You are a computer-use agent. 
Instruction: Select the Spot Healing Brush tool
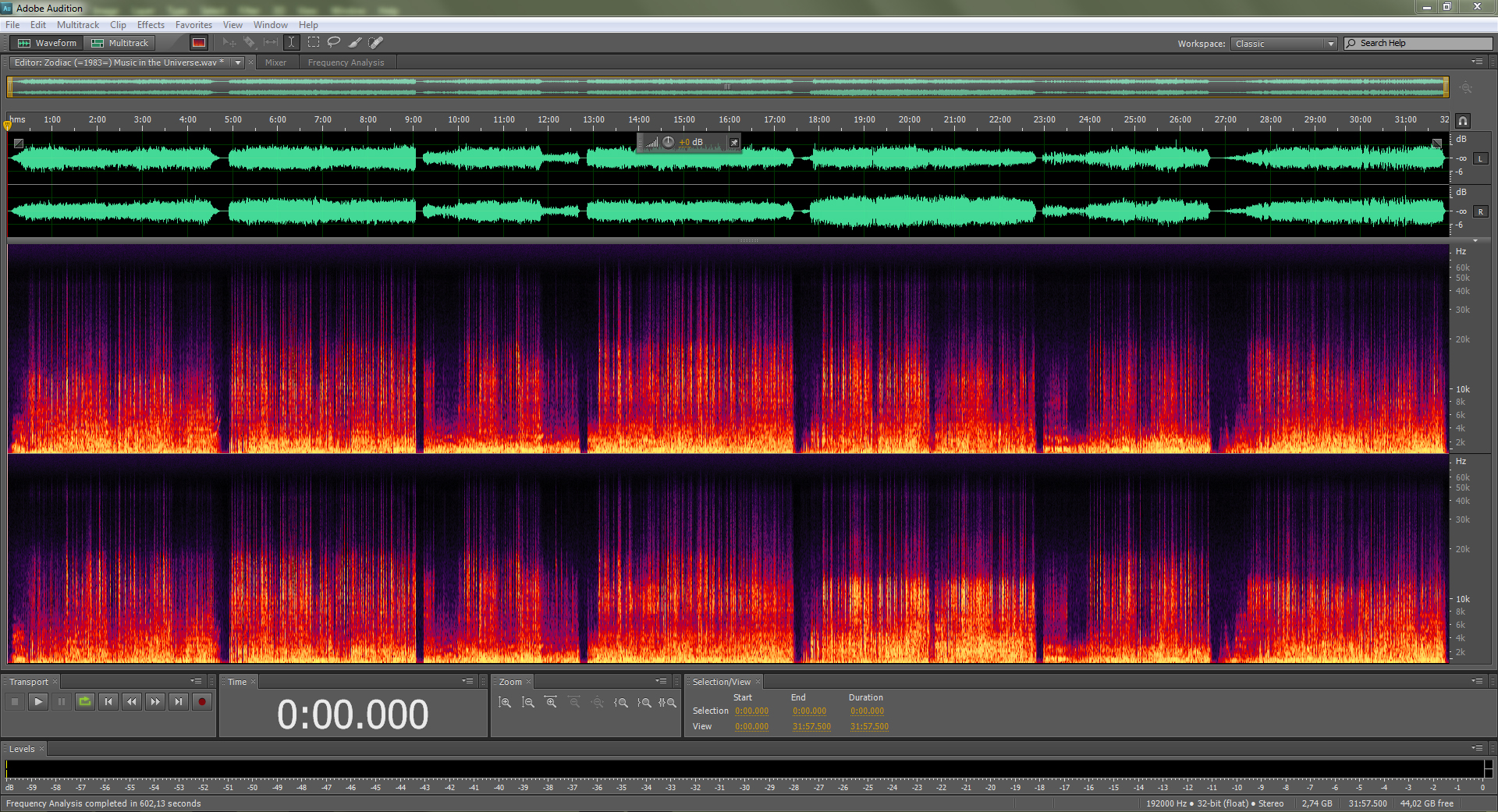[x=376, y=43]
